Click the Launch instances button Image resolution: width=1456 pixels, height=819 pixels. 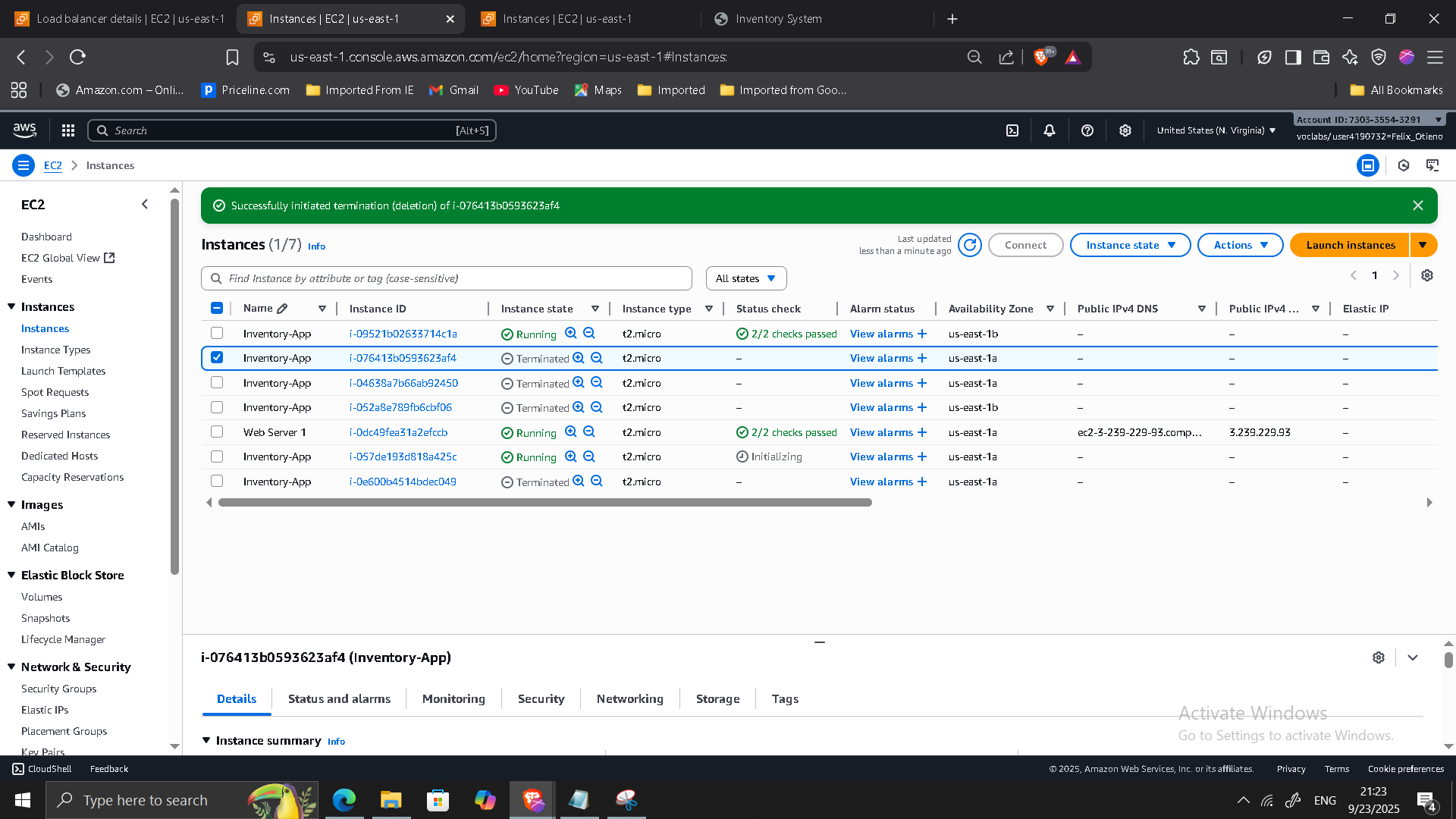tap(1350, 245)
